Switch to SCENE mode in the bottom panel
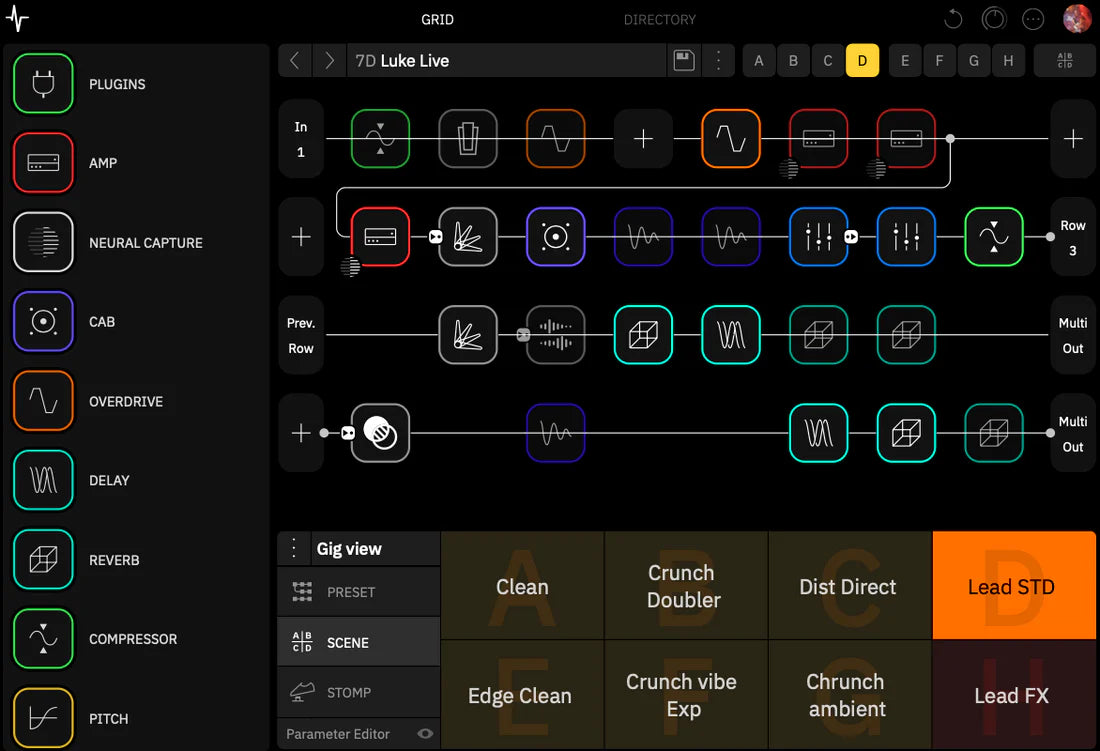 point(358,641)
